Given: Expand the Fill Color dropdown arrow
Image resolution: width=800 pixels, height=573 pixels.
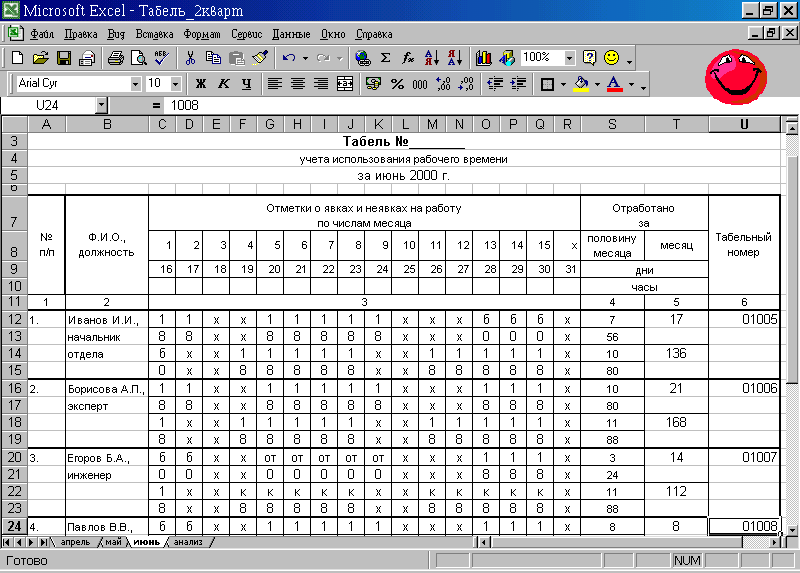Looking at the screenshot, I should tap(597, 84).
